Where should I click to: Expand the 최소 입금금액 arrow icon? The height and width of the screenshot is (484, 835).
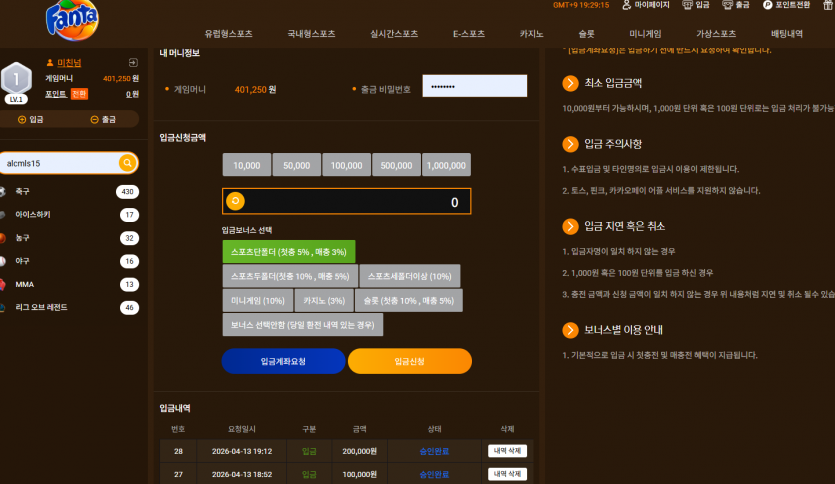click(x=570, y=83)
